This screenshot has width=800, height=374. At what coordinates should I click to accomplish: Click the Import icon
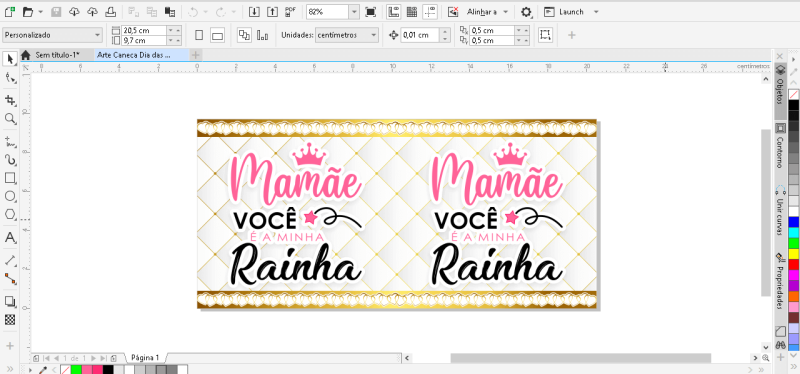pyautogui.click(x=254, y=12)
